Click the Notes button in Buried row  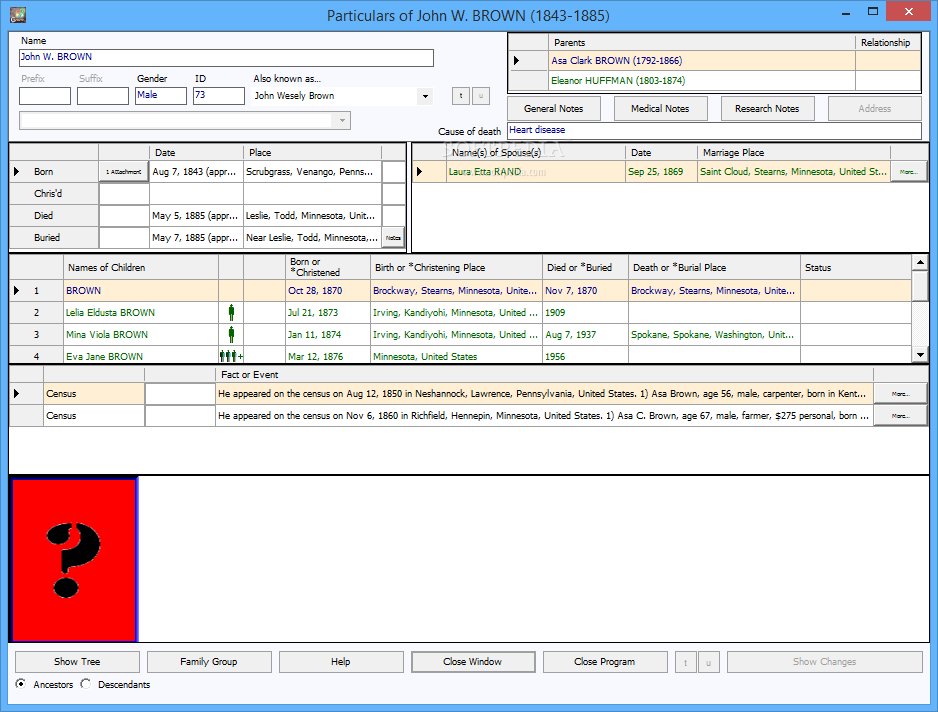point(393,238)
